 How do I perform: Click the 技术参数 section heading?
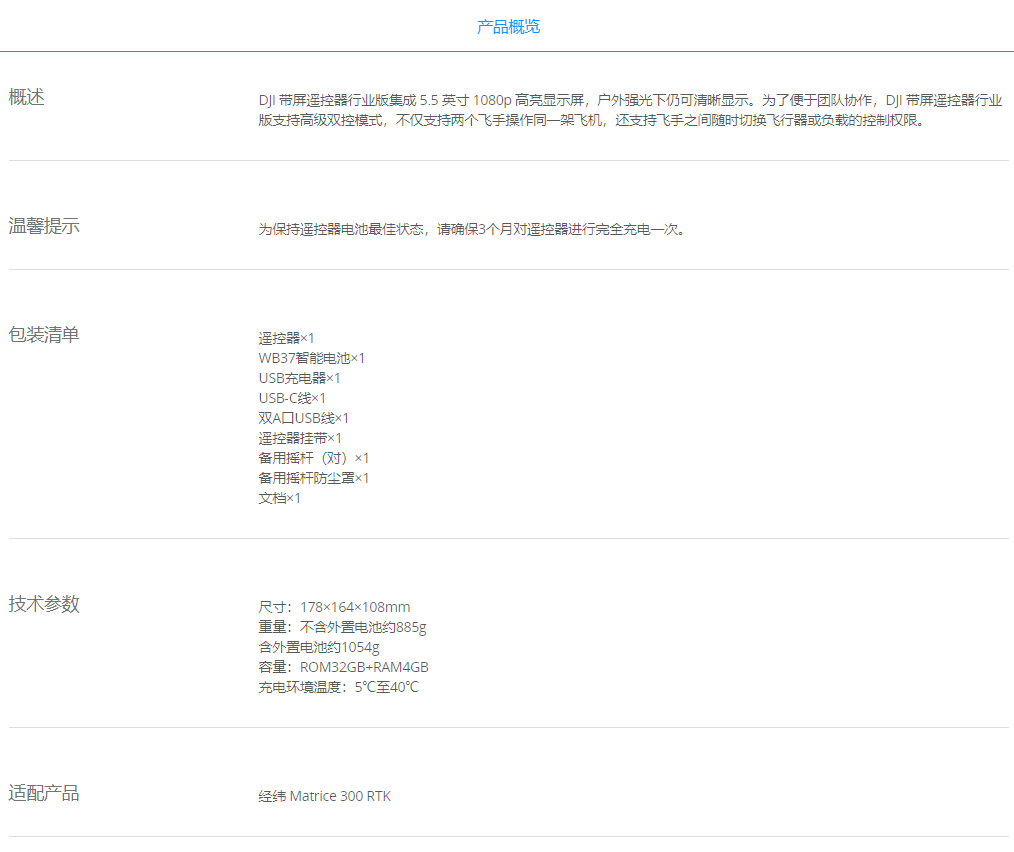click(x=44, y=604)
